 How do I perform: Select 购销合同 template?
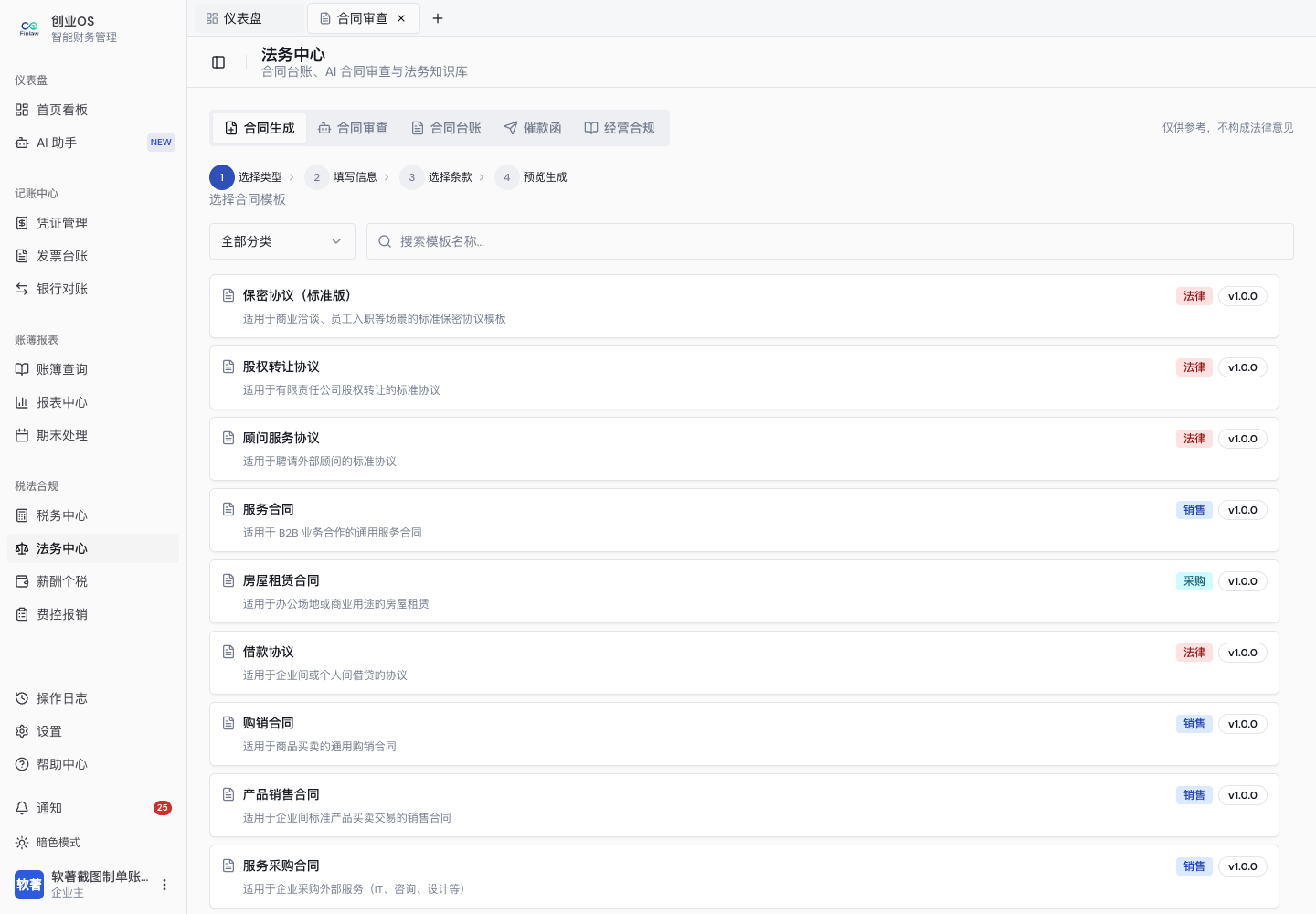(x=744, y=734)
